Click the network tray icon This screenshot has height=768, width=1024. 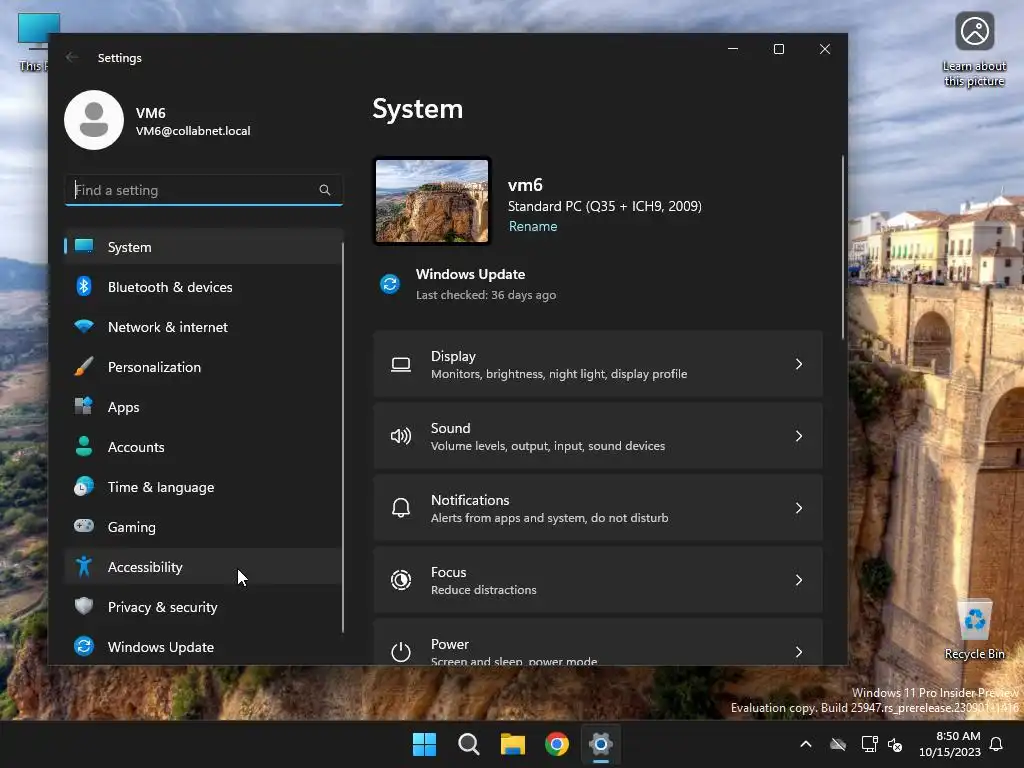click(869, 744)
